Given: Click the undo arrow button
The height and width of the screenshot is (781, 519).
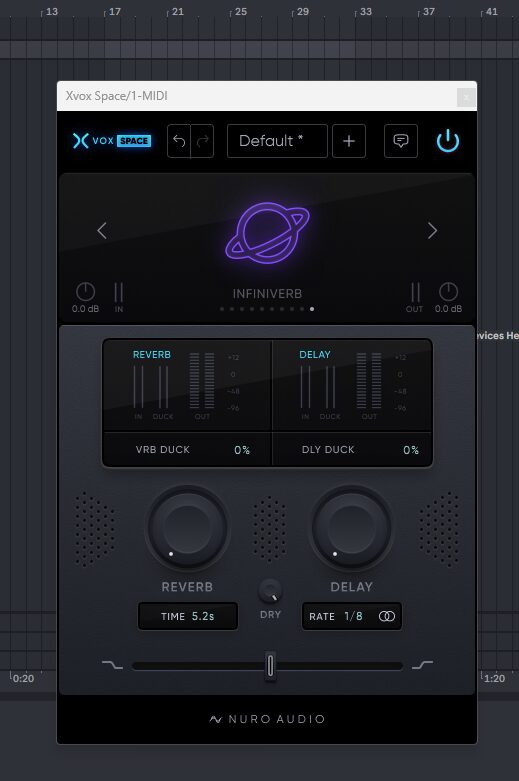Looking at the screenshot, I should point(179,141).
